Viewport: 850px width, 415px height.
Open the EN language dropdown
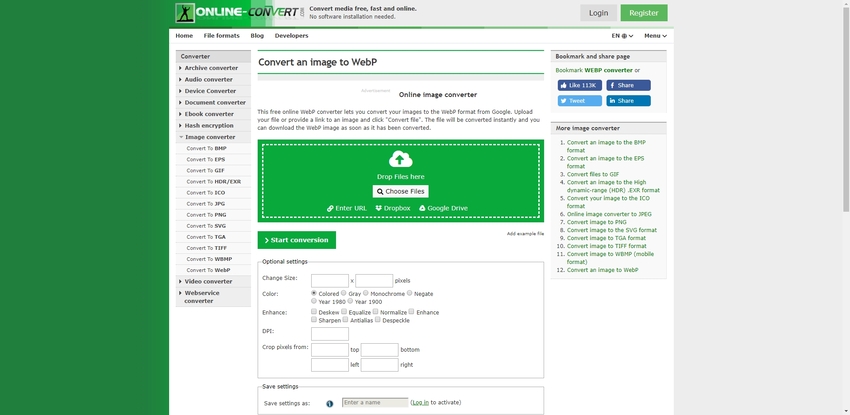[x=619, y=36]
